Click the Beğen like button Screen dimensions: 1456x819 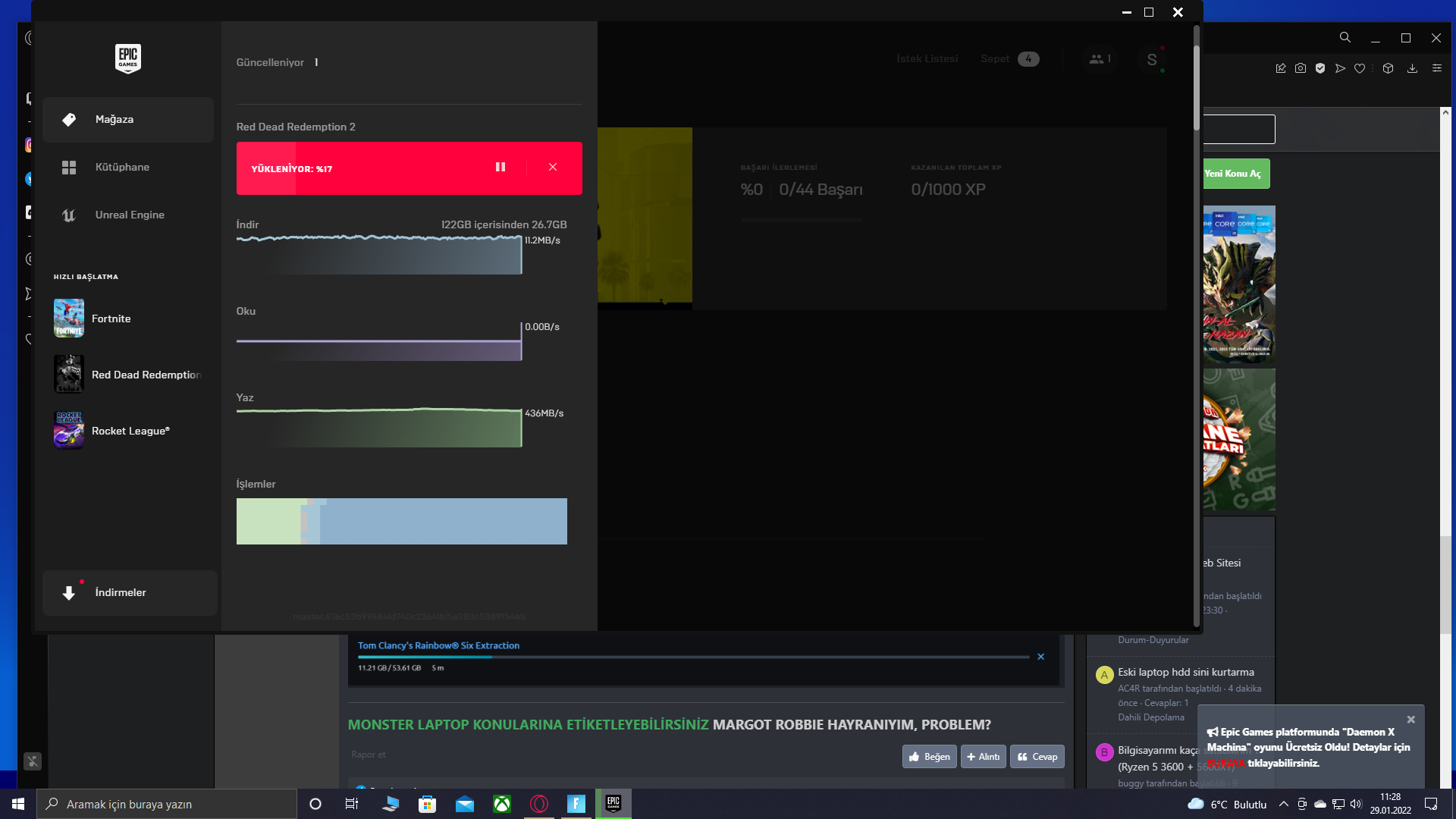929,757
